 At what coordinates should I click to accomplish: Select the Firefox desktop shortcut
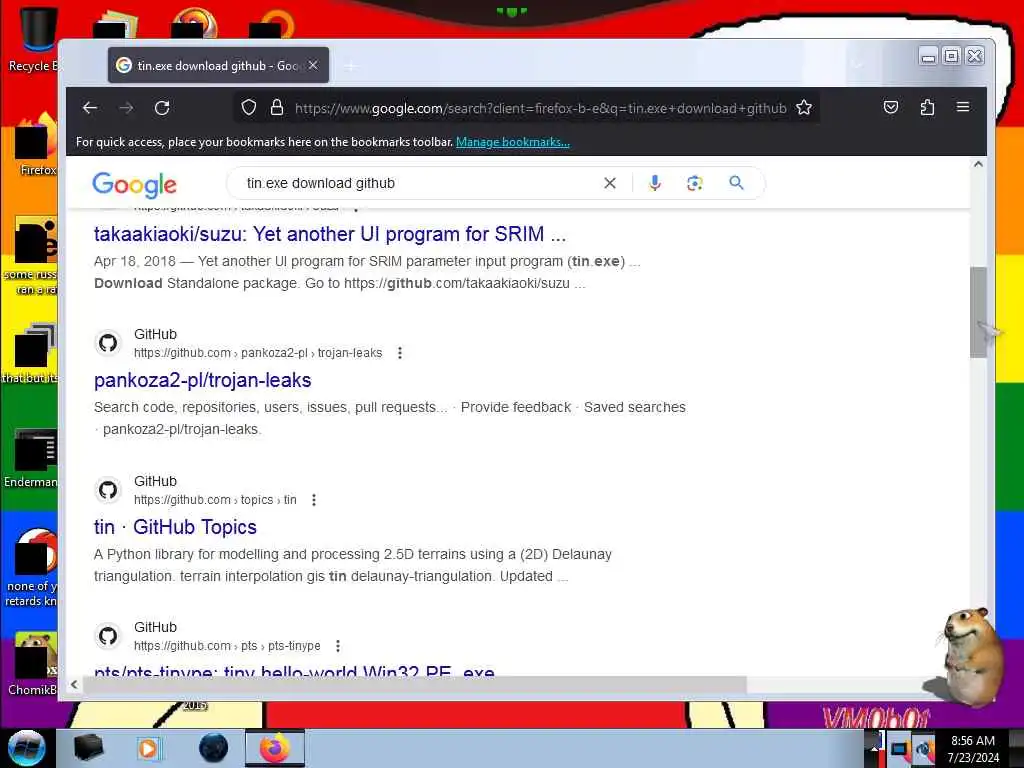(x=36, y=145)
